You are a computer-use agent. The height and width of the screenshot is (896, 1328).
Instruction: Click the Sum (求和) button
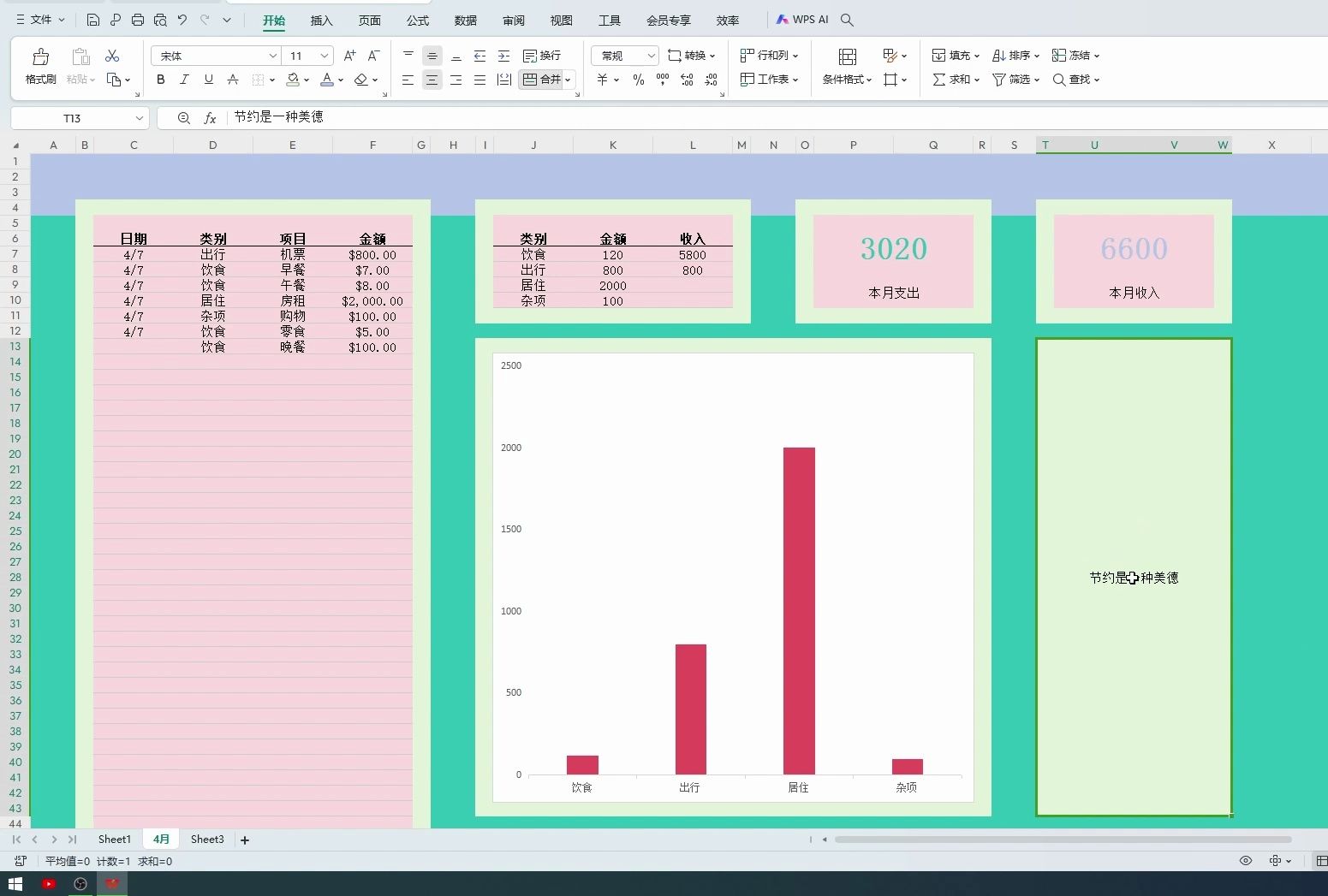click(956, 80)
